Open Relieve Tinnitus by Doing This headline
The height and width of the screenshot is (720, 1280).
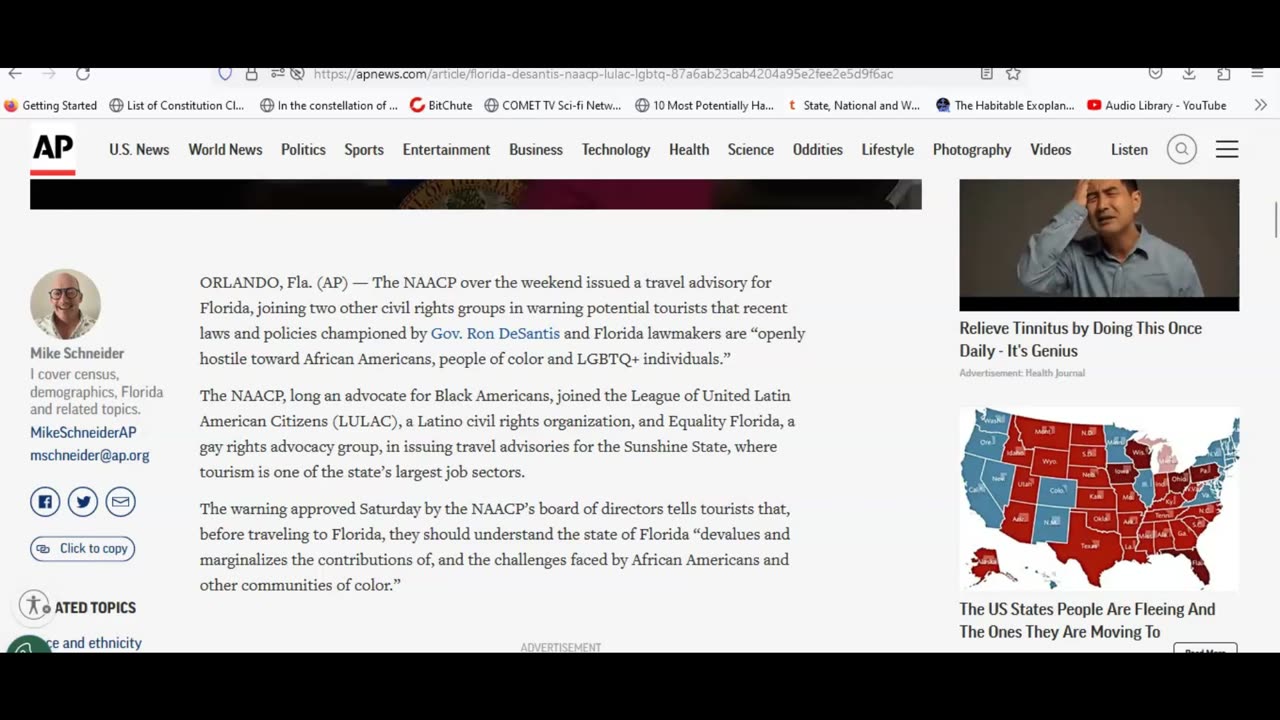point(1080,339)
